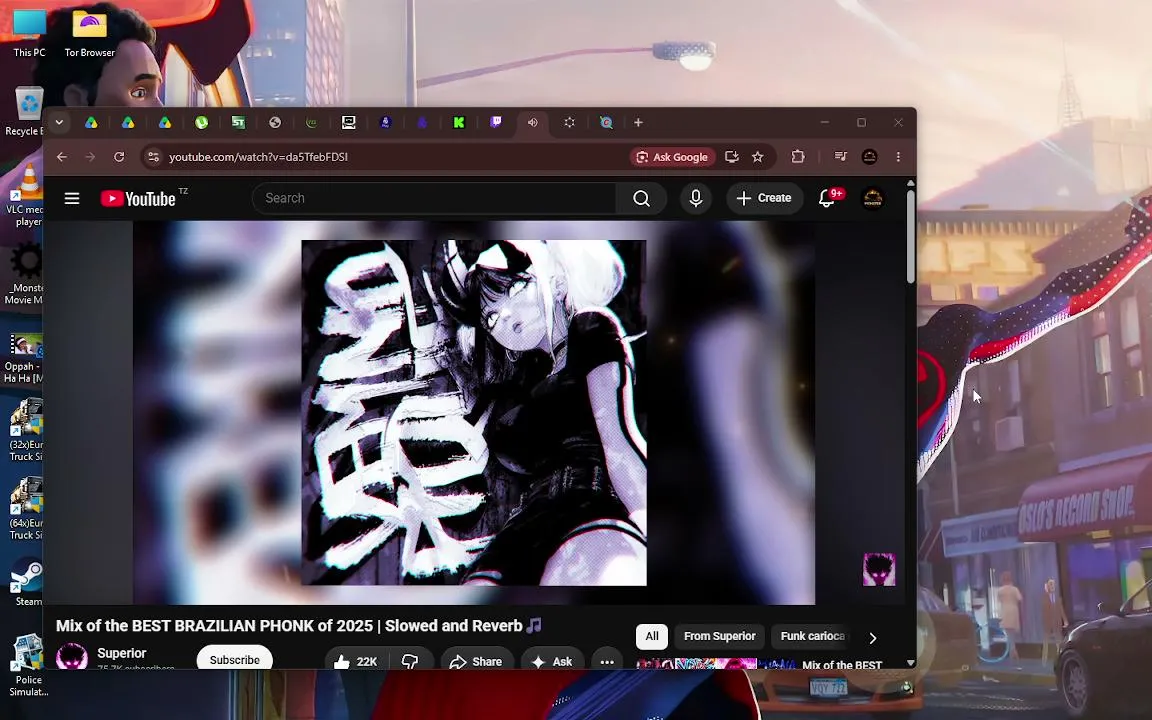
Task: Click the scrollbar down arrow
Action: [911, 663]
